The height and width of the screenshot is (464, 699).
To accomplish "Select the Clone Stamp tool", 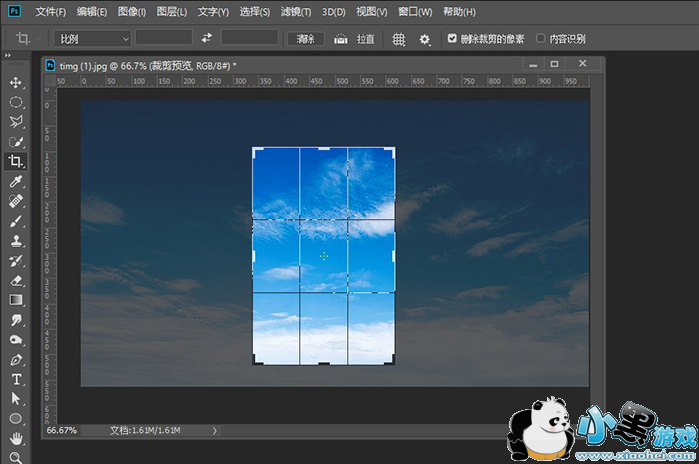I will tap(16, 241).
